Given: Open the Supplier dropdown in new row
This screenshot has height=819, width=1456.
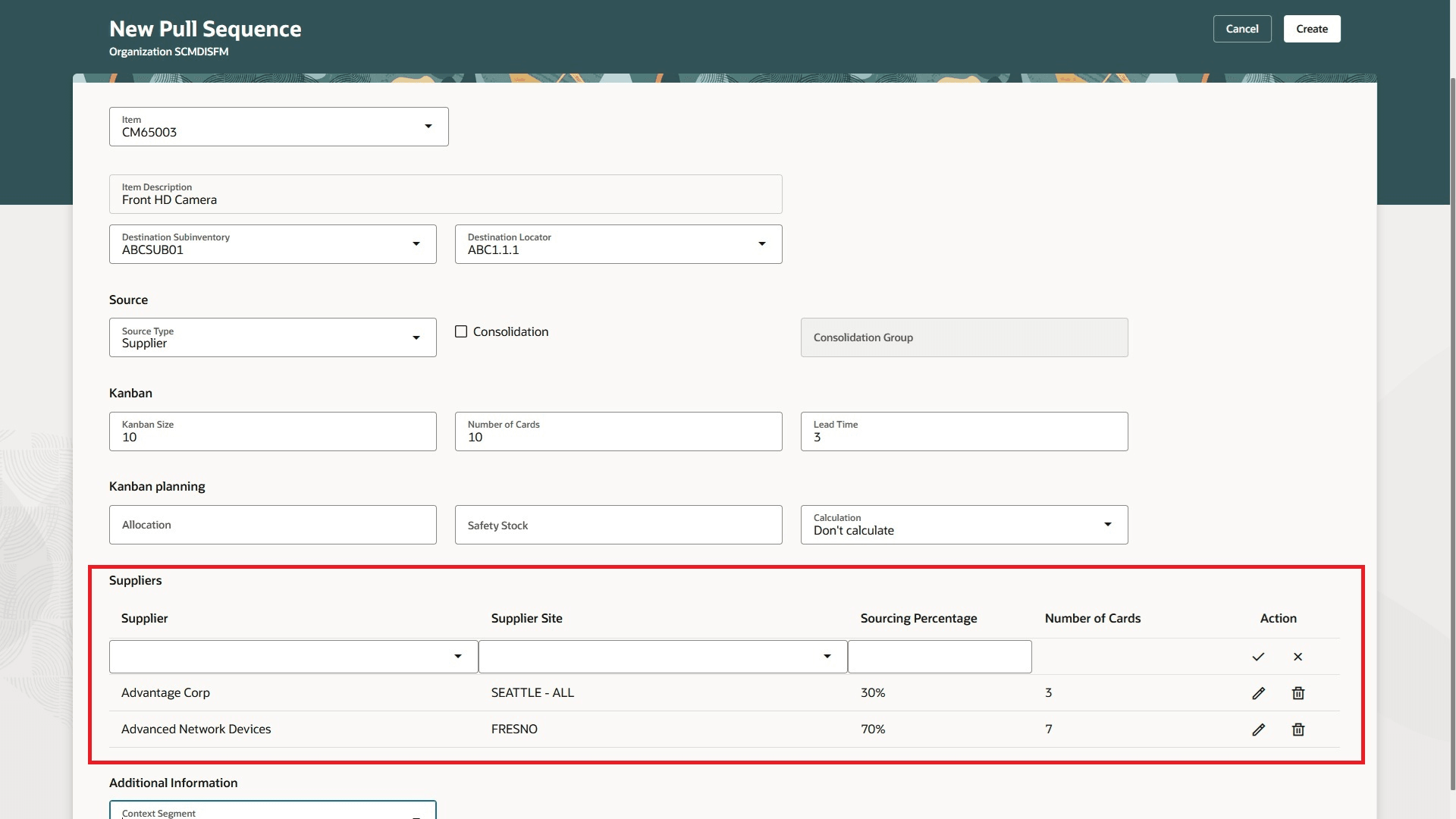Looking at the screenshot, I should [x=458, y=657].
